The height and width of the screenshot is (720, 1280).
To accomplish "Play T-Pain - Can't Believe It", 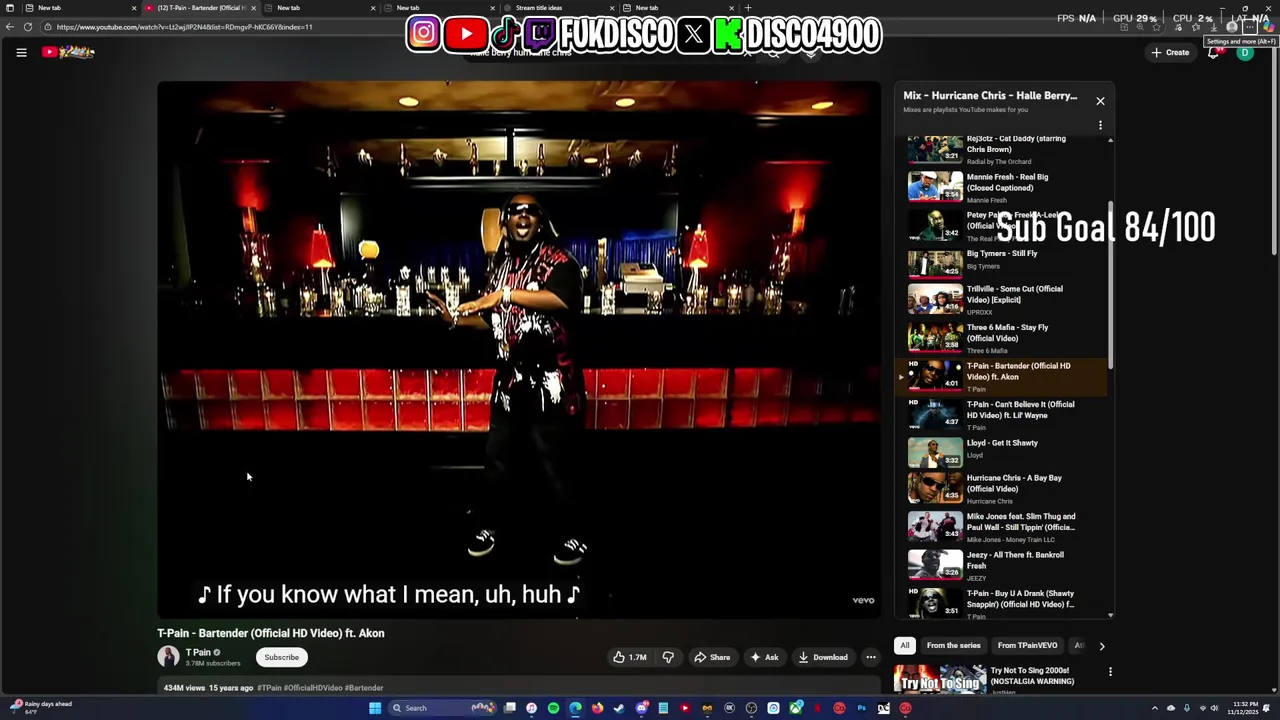I will [x=1000, y=414].
